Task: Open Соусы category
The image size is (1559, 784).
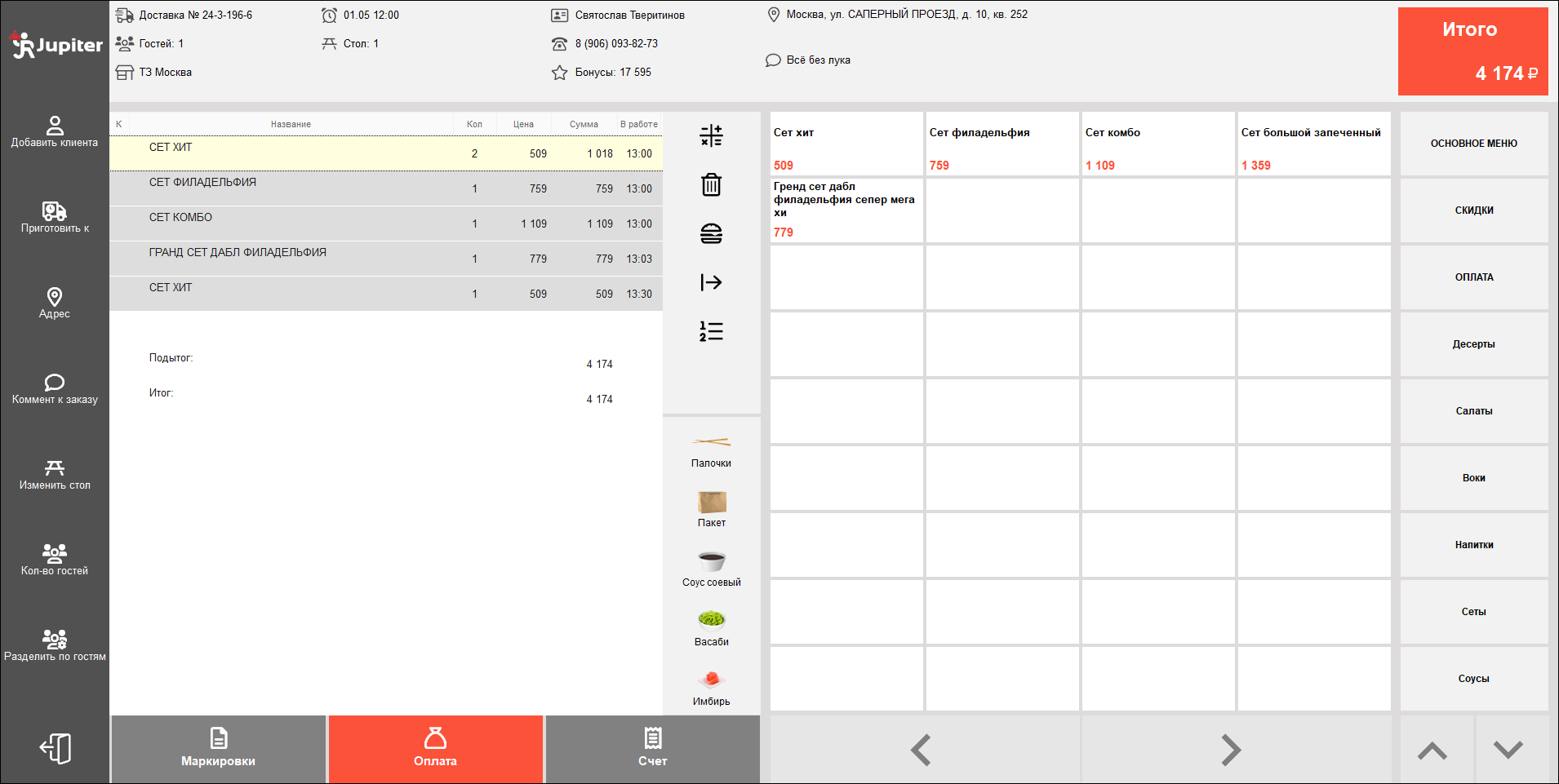Action: point(1474,679)
